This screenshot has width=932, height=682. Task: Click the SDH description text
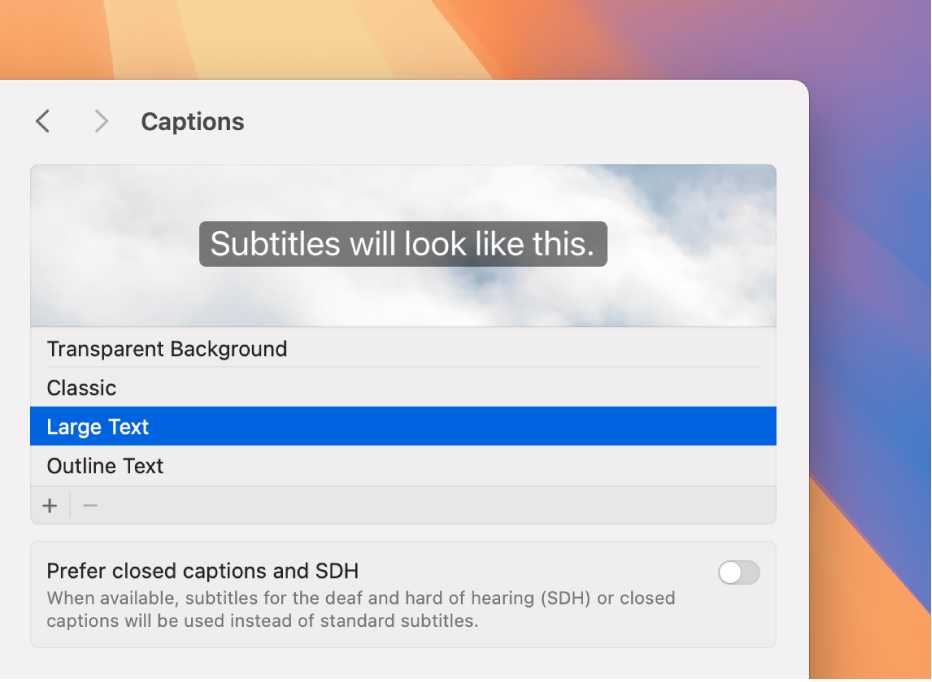[x=360, y=610]
